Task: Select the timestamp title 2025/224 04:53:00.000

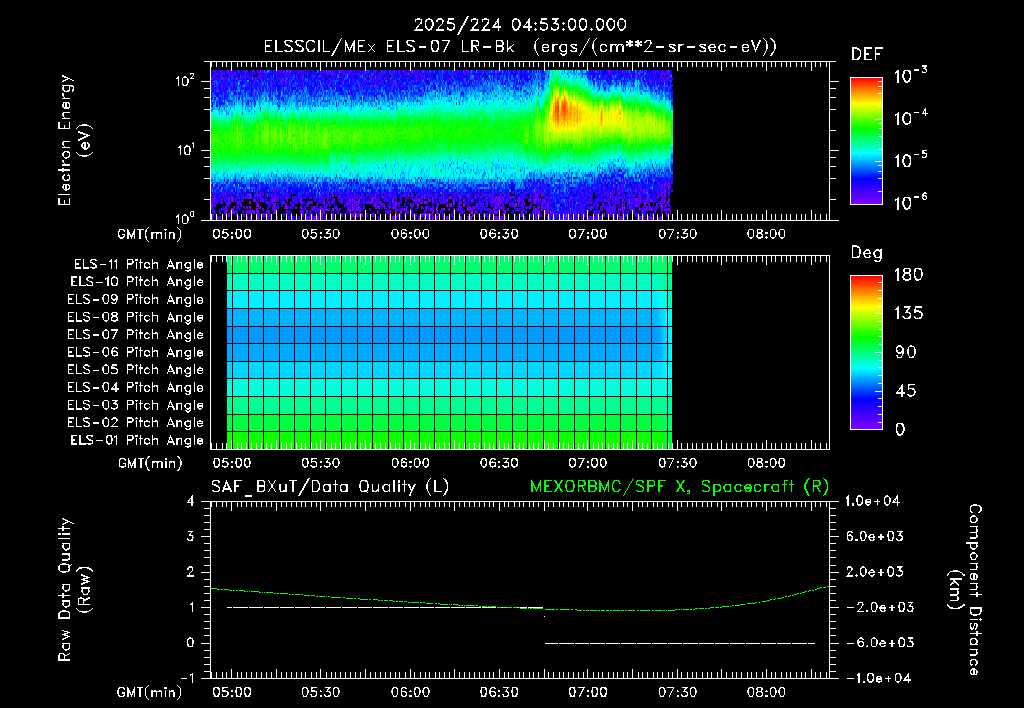Action: [x=520, y=25]
